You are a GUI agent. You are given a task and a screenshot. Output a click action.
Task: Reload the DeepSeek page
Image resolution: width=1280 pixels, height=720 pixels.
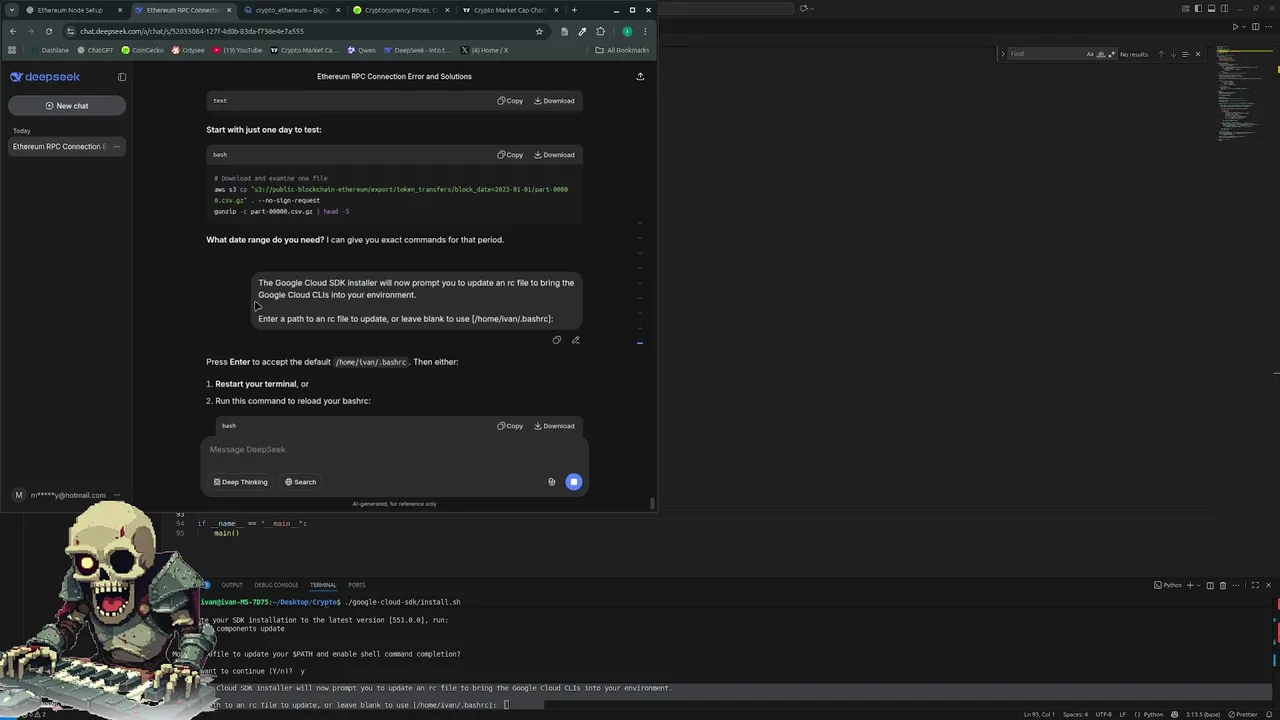coord(48,31)
